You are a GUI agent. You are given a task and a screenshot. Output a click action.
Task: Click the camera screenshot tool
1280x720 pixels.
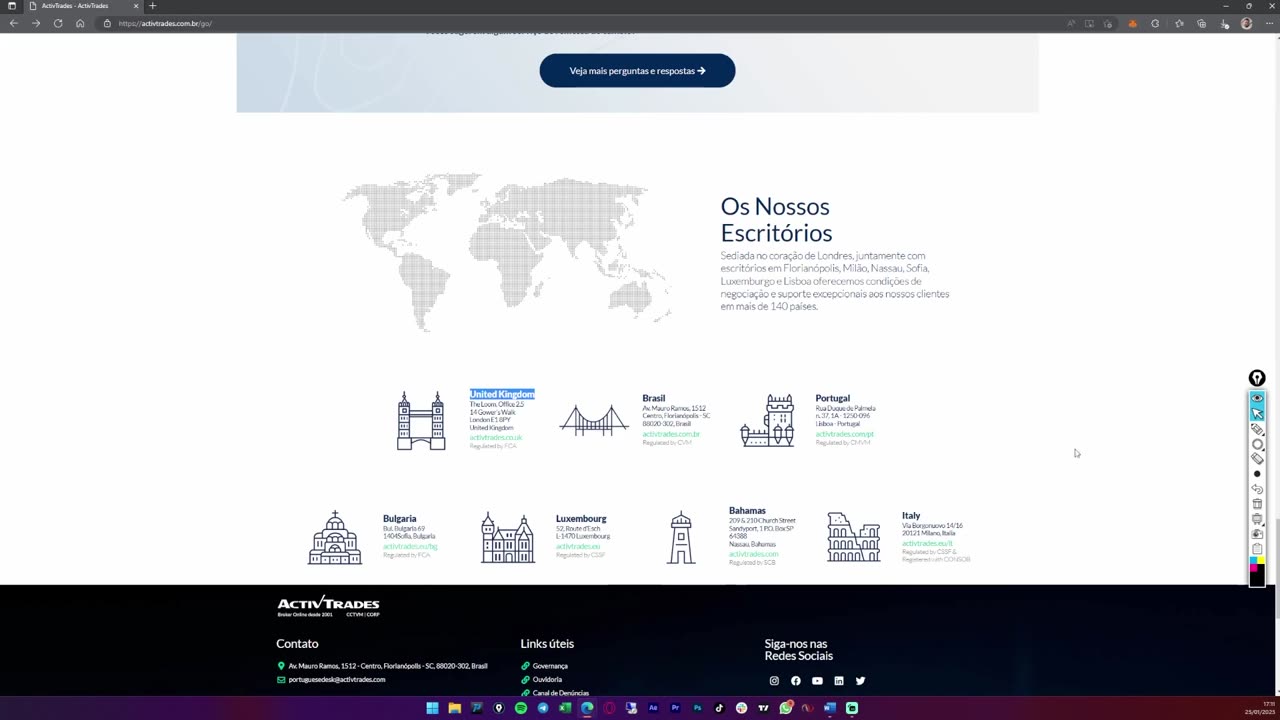pos(1257,534)
